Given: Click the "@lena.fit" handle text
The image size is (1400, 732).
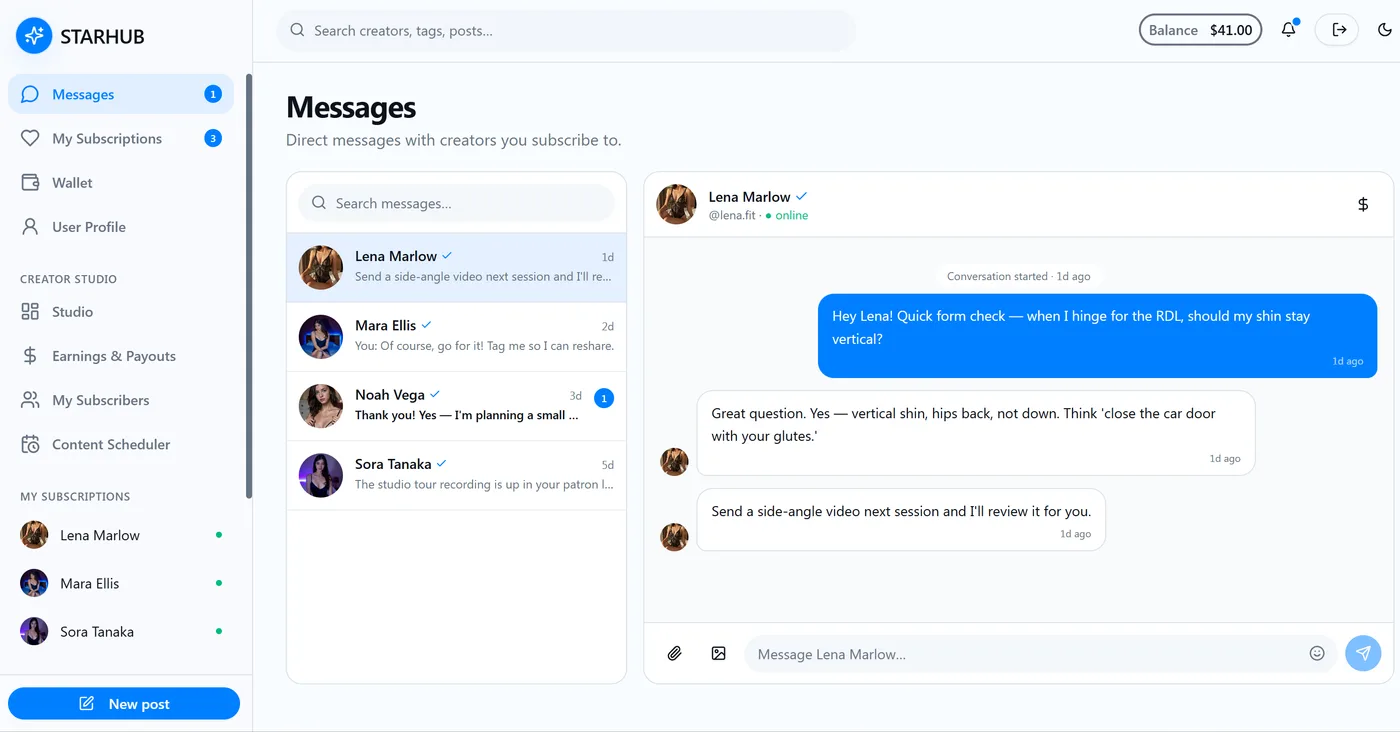Looking at the screenshot, I should point(732,215).
